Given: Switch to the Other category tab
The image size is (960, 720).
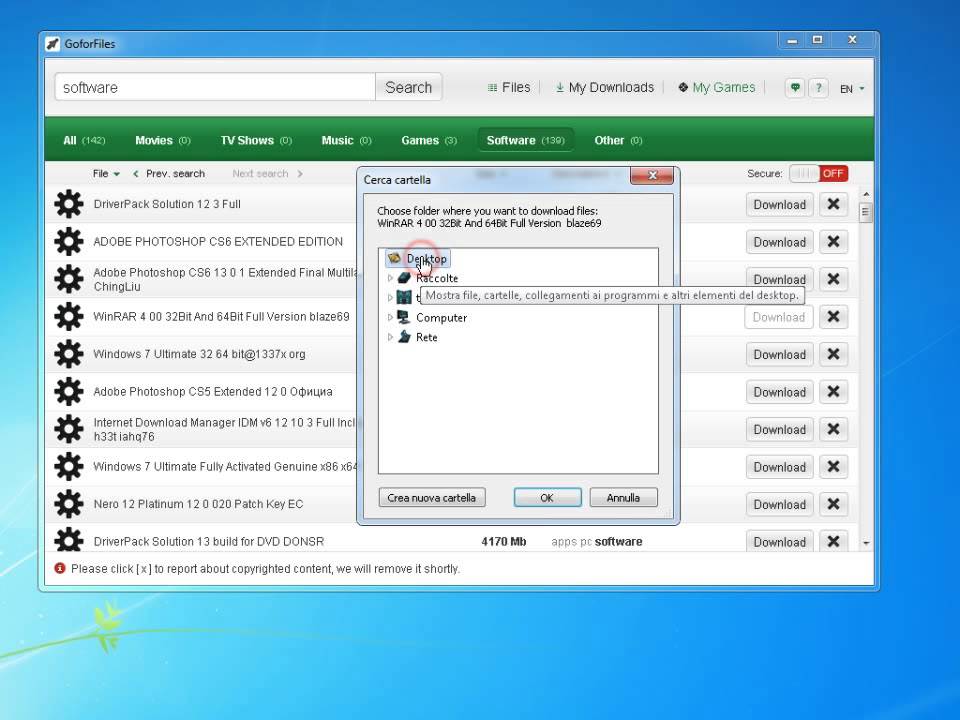Looking at the screenshot, I should [618, 140].
